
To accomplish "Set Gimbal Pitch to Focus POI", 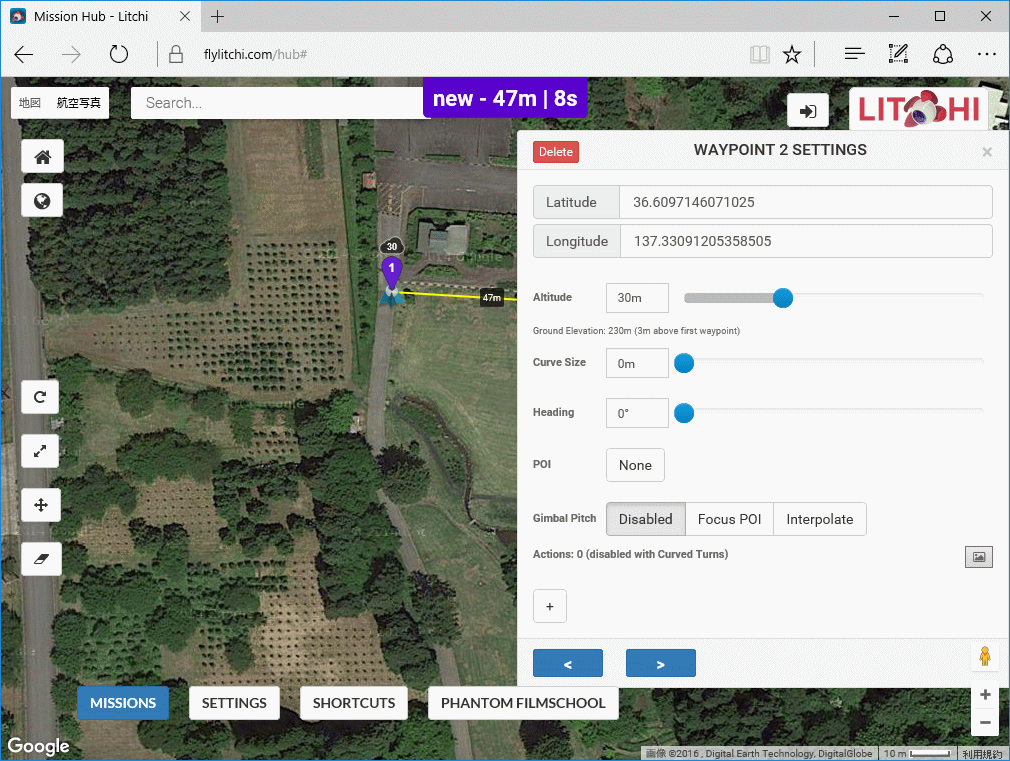I will tap(729, 519).
